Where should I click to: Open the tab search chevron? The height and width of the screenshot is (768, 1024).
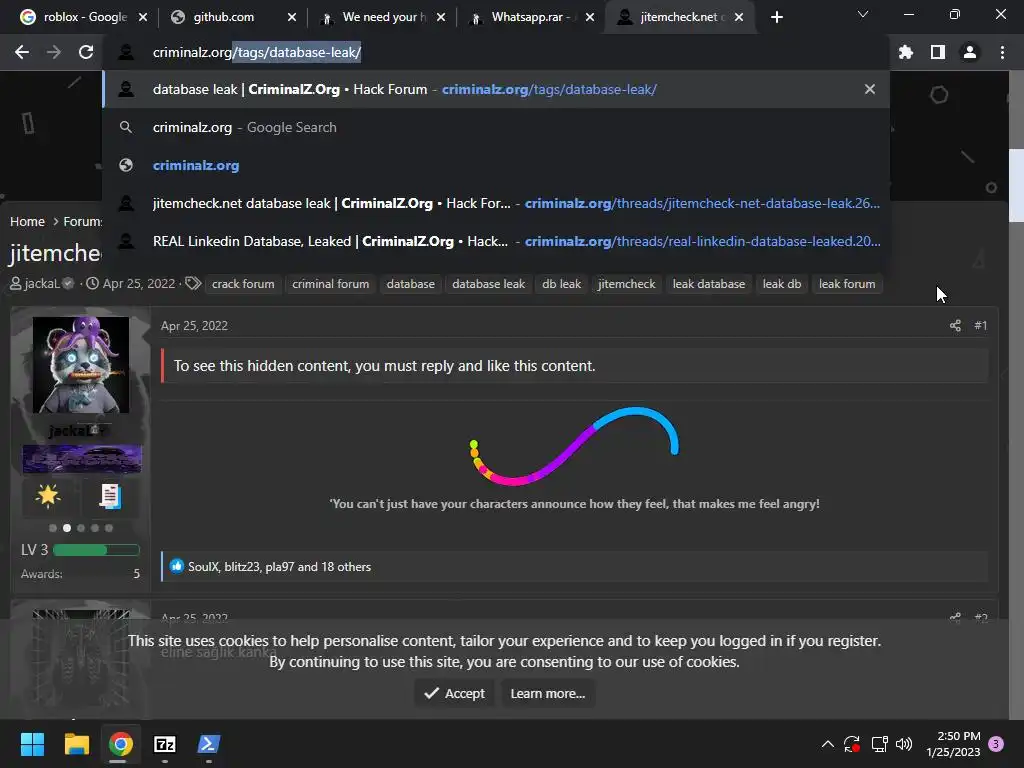863,14
